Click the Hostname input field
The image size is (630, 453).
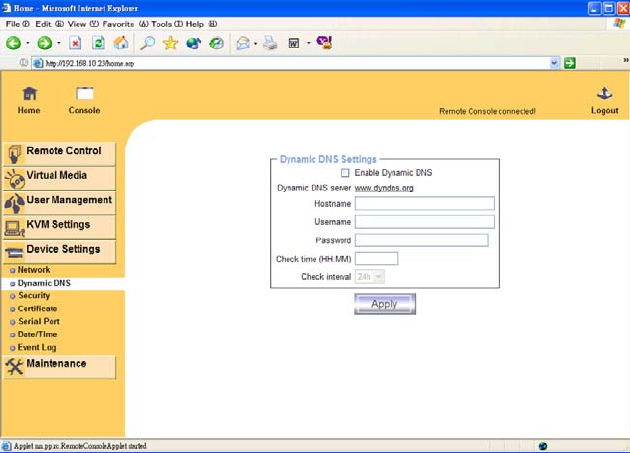[424, 203]
